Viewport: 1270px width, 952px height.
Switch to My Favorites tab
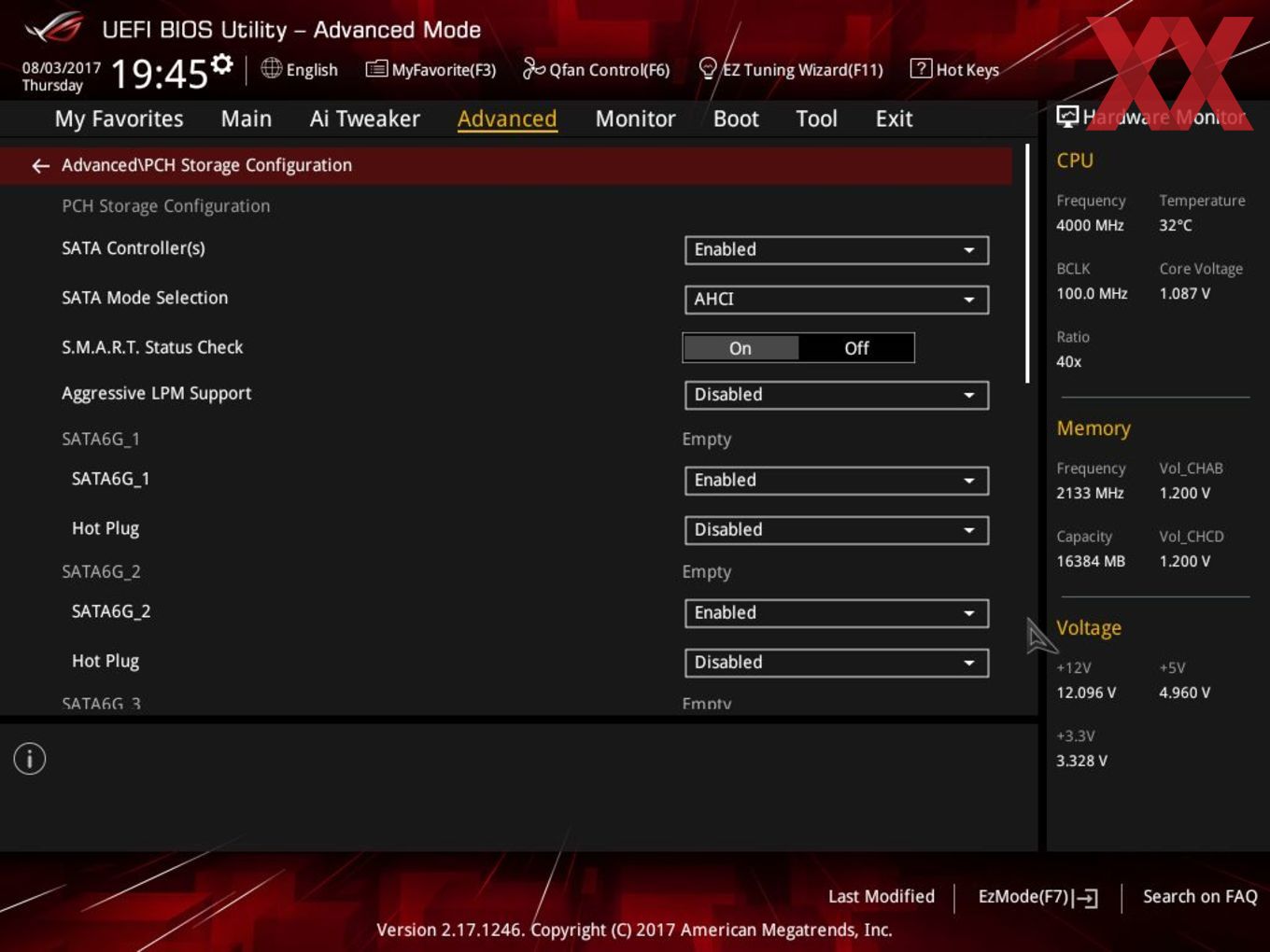click(119, 119)
